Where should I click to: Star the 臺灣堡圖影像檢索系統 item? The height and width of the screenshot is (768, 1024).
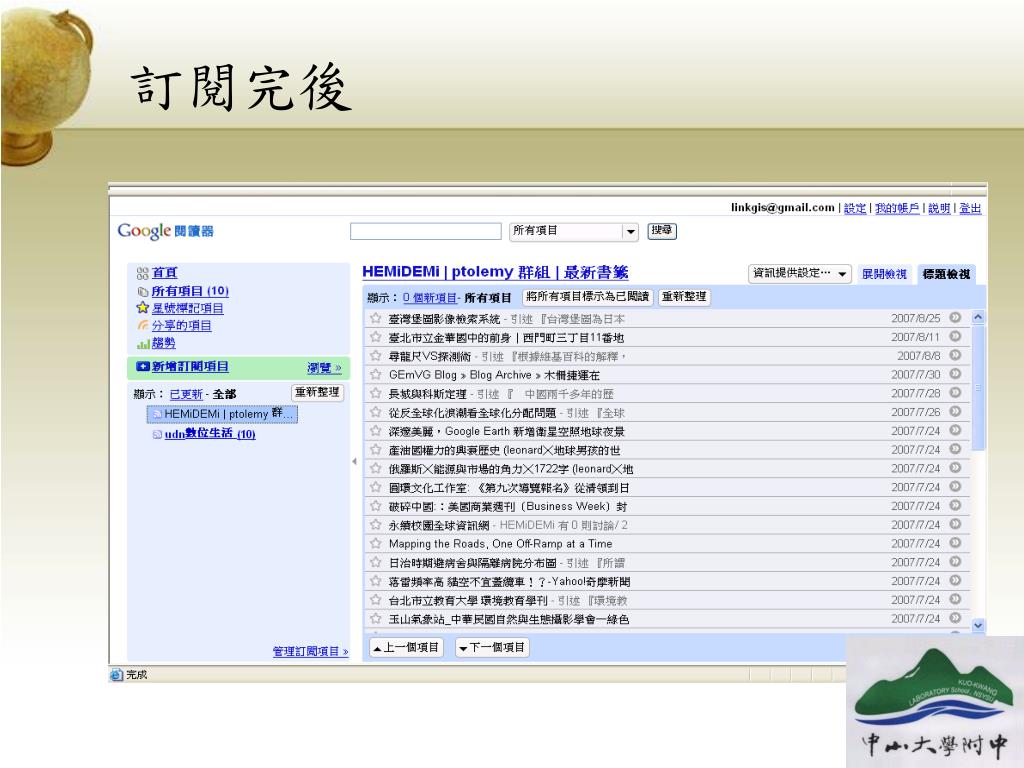pos(376,319)
